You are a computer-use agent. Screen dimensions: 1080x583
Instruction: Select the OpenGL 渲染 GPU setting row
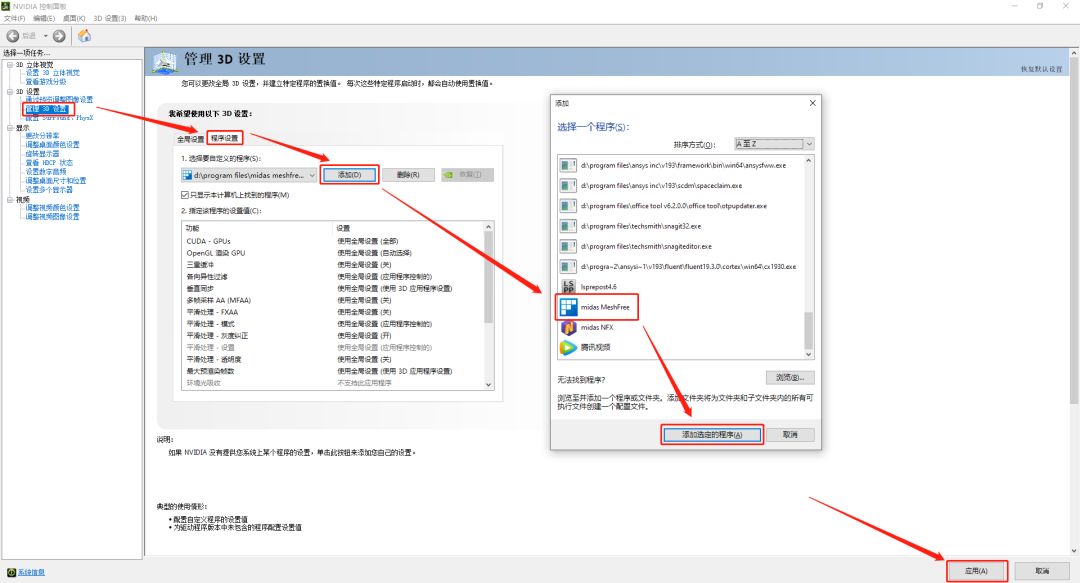pyautogui.click(x=333, y=253)
